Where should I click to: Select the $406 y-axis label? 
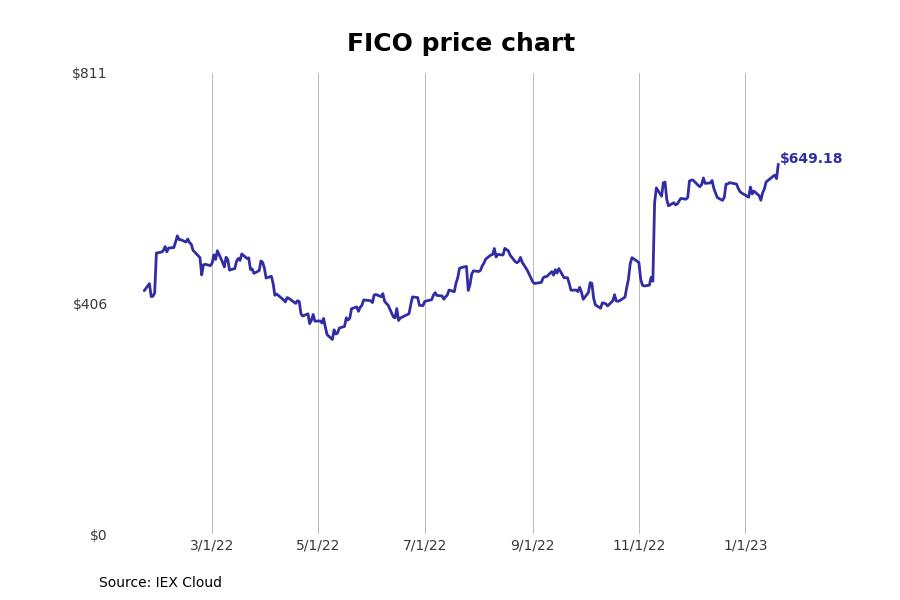pyautogui.click(x=90, y=304)
